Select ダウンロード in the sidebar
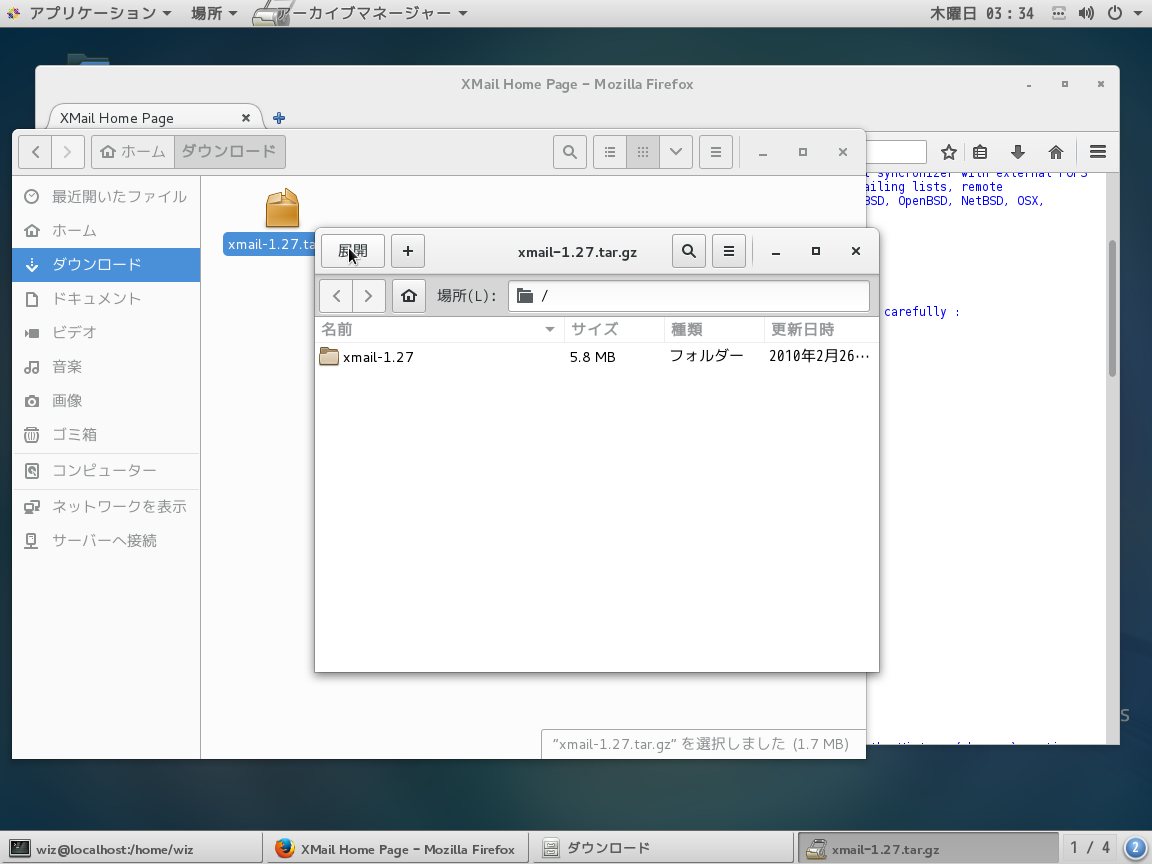The height and width of the screenshot is (864, 1152). tap(106, 264)
